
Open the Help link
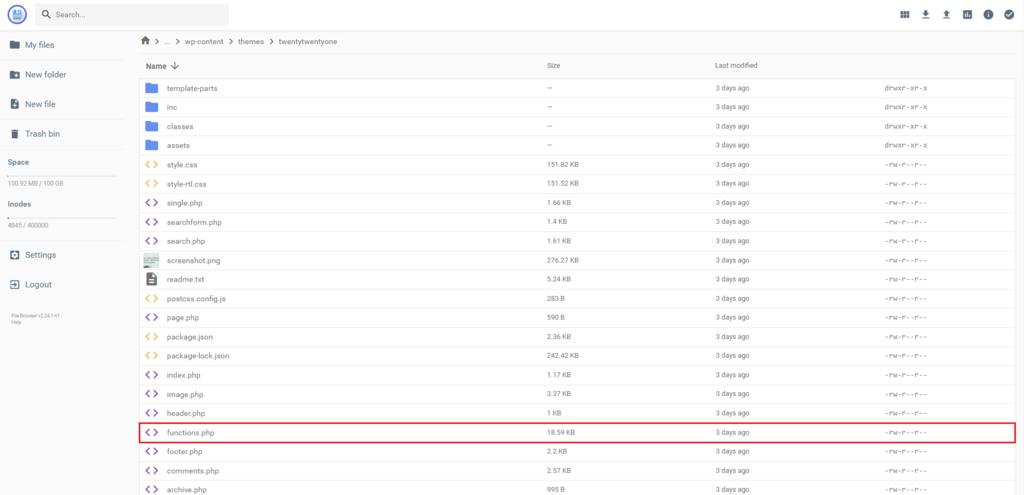pos(16,322)
